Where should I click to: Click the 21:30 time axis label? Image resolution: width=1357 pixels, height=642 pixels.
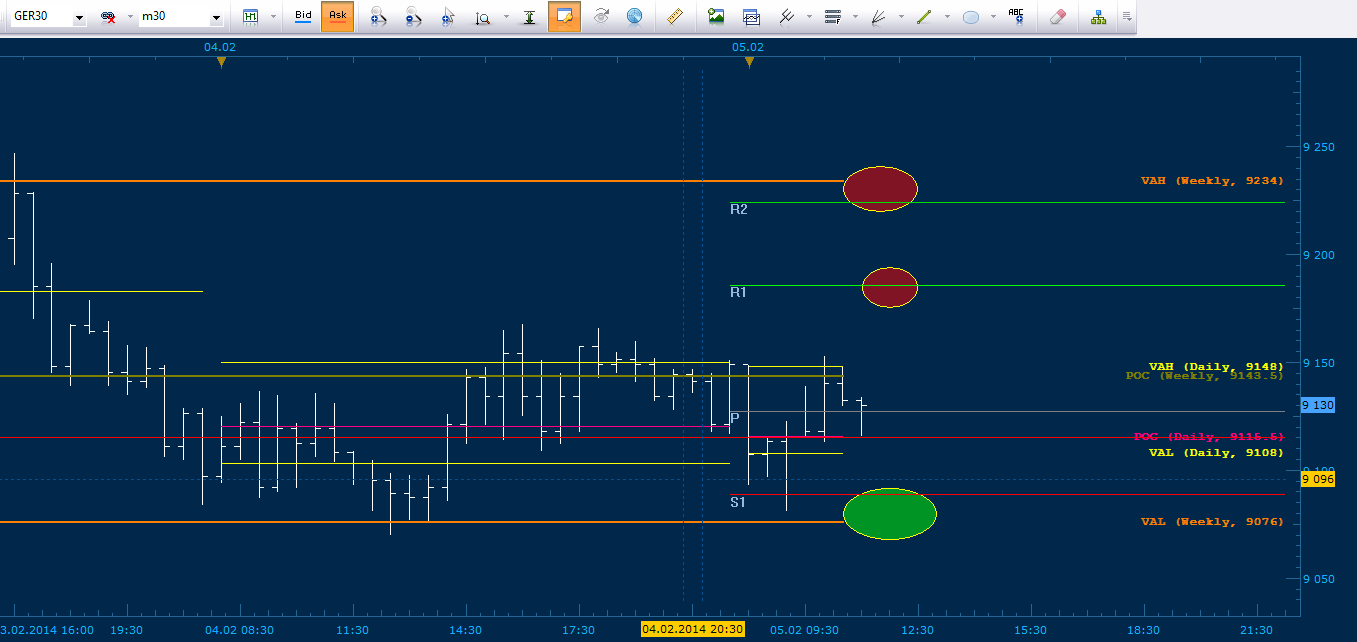tap(1256, 630)
